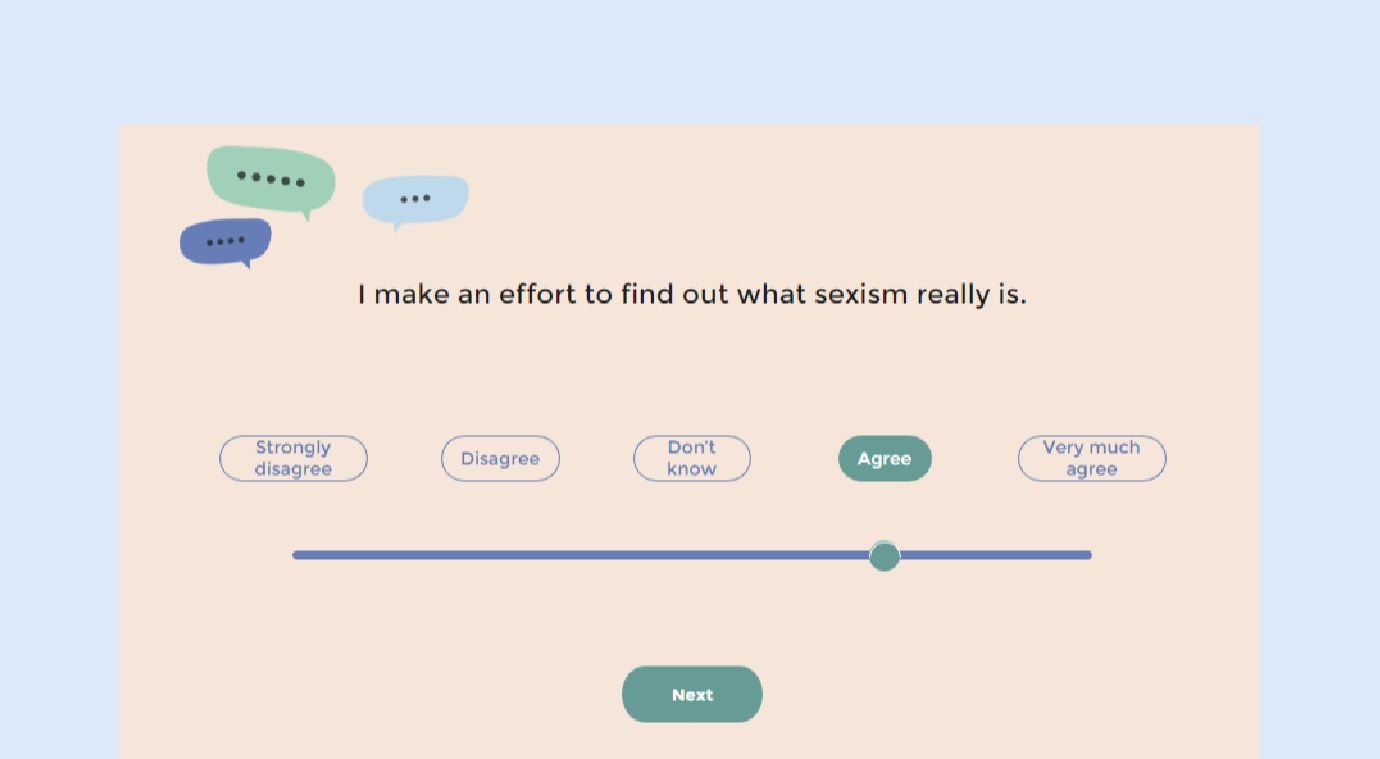
Task: Click the four dots in the dark blue bubble
Action: click(226, 241)
